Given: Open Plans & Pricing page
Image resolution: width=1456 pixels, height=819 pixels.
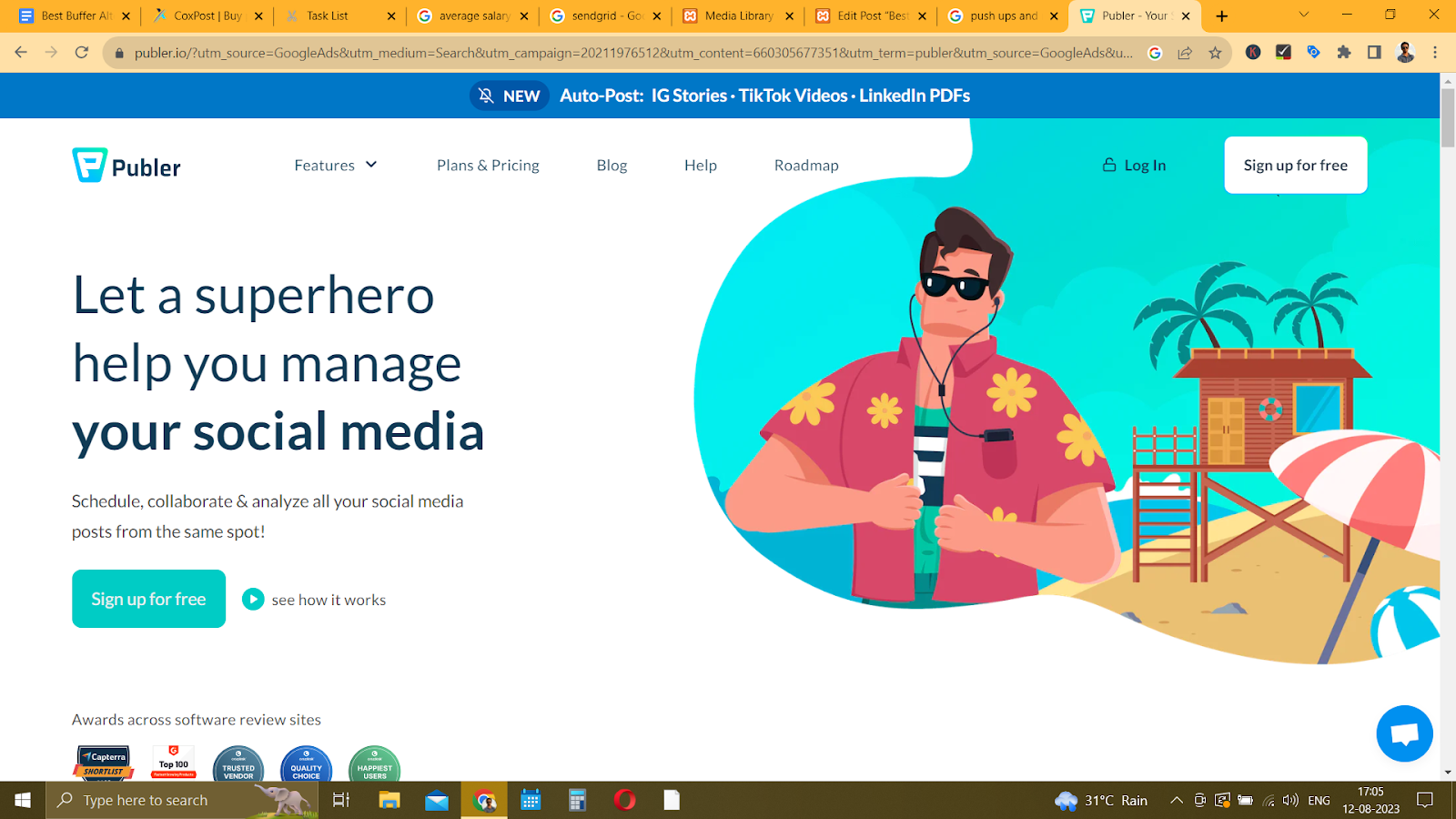Looking at the screenshot, I should [488, 165].
